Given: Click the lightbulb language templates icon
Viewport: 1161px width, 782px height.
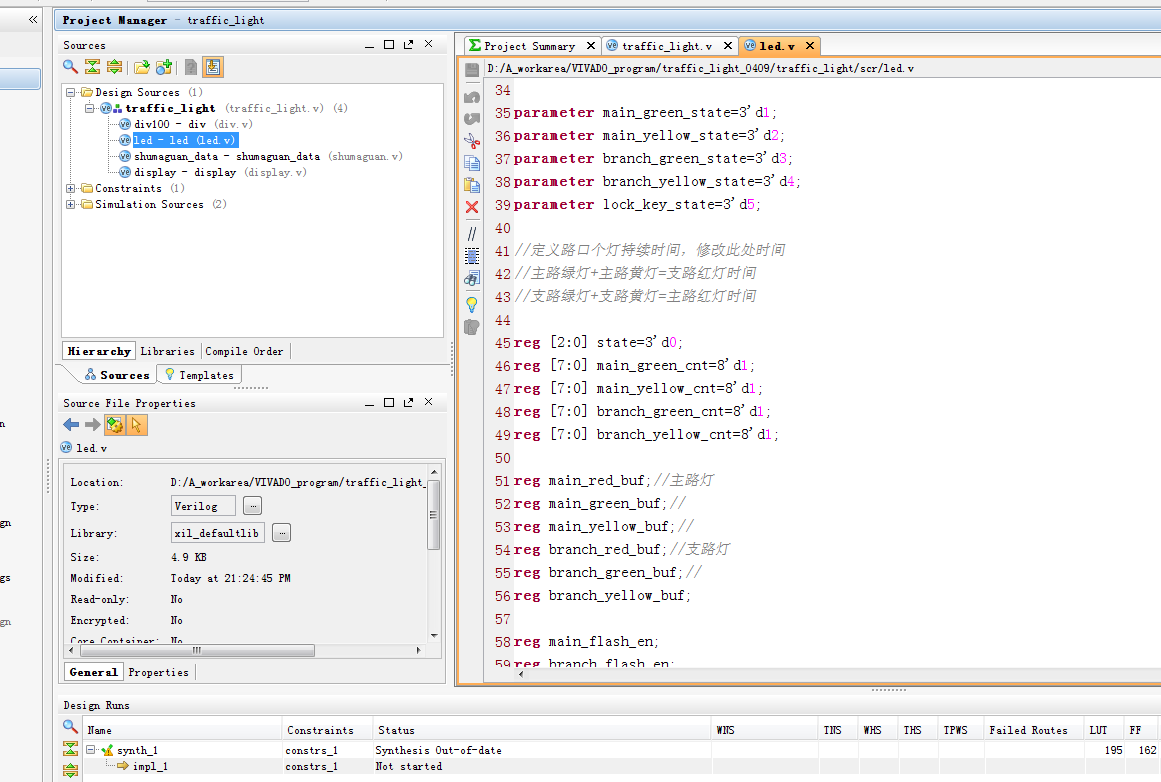Looking at the screenshot, I should coord(472,304).
